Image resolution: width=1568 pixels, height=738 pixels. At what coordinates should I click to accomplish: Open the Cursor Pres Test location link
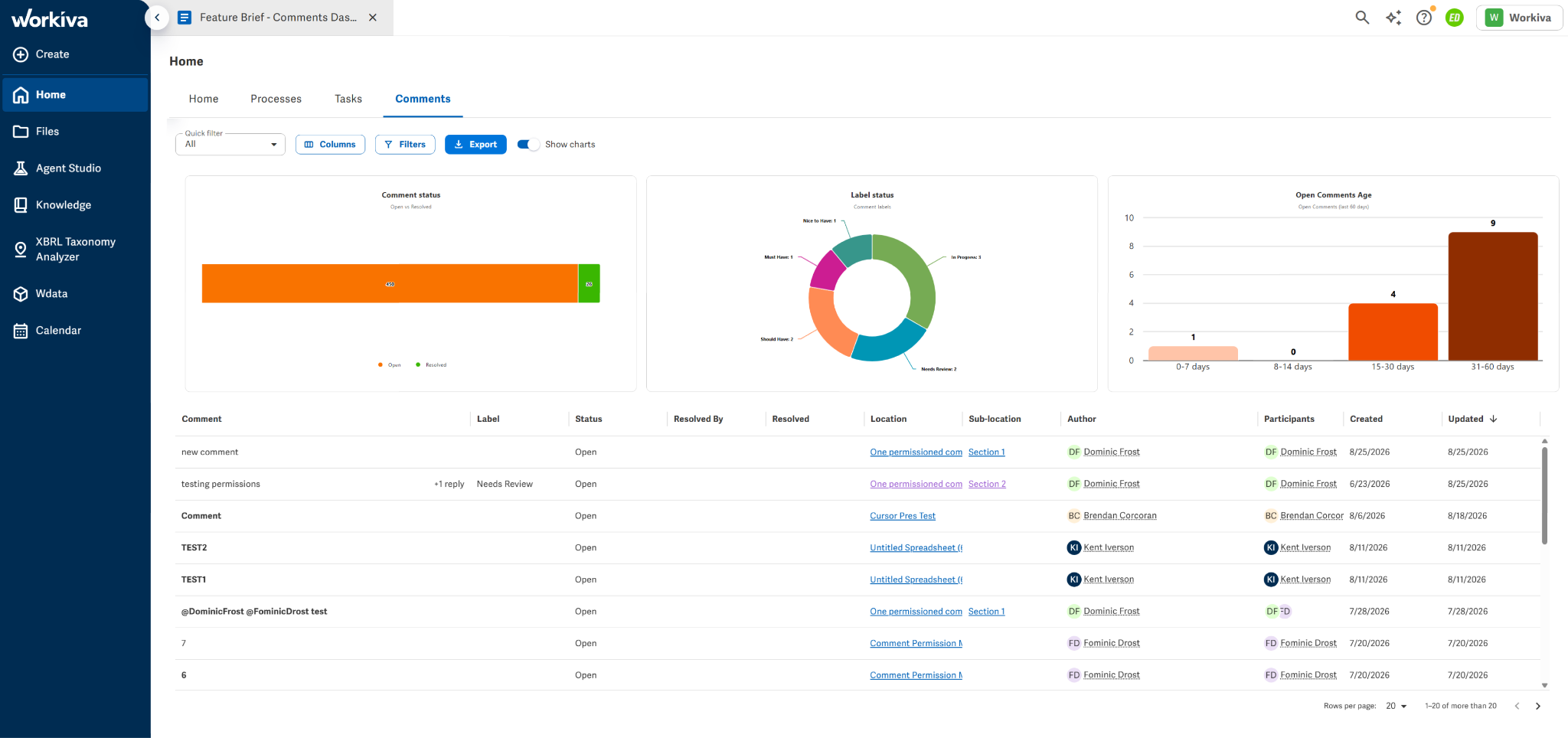click(x=903, y=516)
